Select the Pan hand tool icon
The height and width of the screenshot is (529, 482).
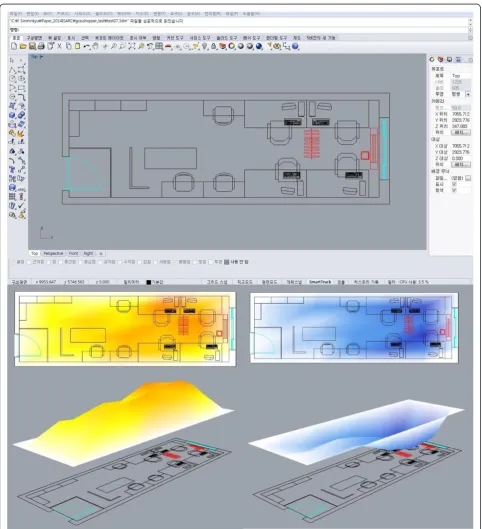[96, 46]
